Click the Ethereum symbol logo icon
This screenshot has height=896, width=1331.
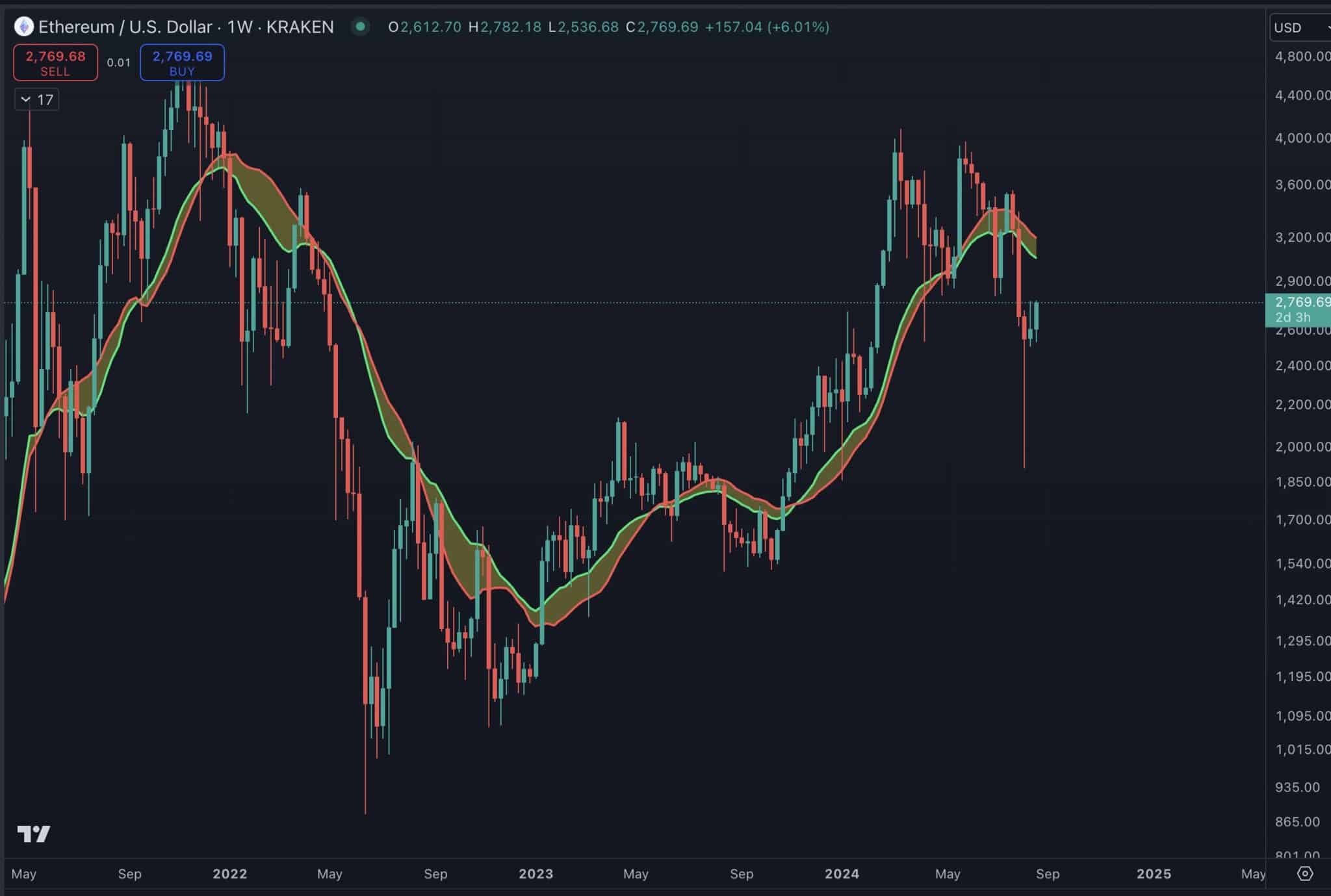[24, 27]
